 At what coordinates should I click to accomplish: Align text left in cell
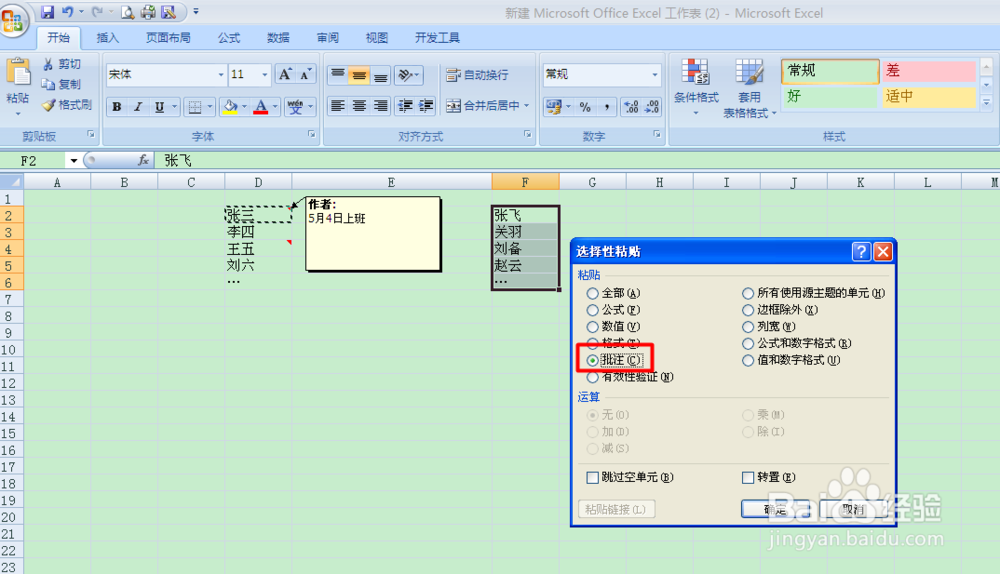tap(338, 105)
